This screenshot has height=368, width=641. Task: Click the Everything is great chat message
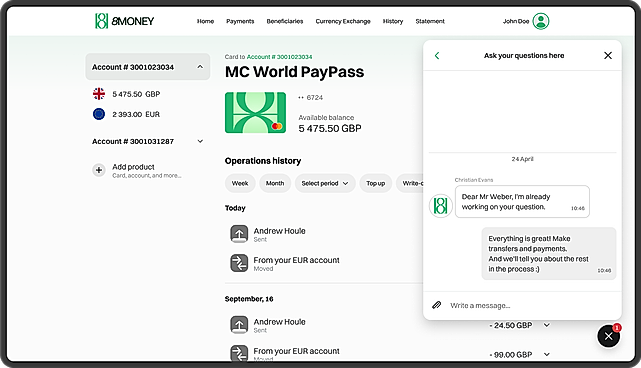549,254
